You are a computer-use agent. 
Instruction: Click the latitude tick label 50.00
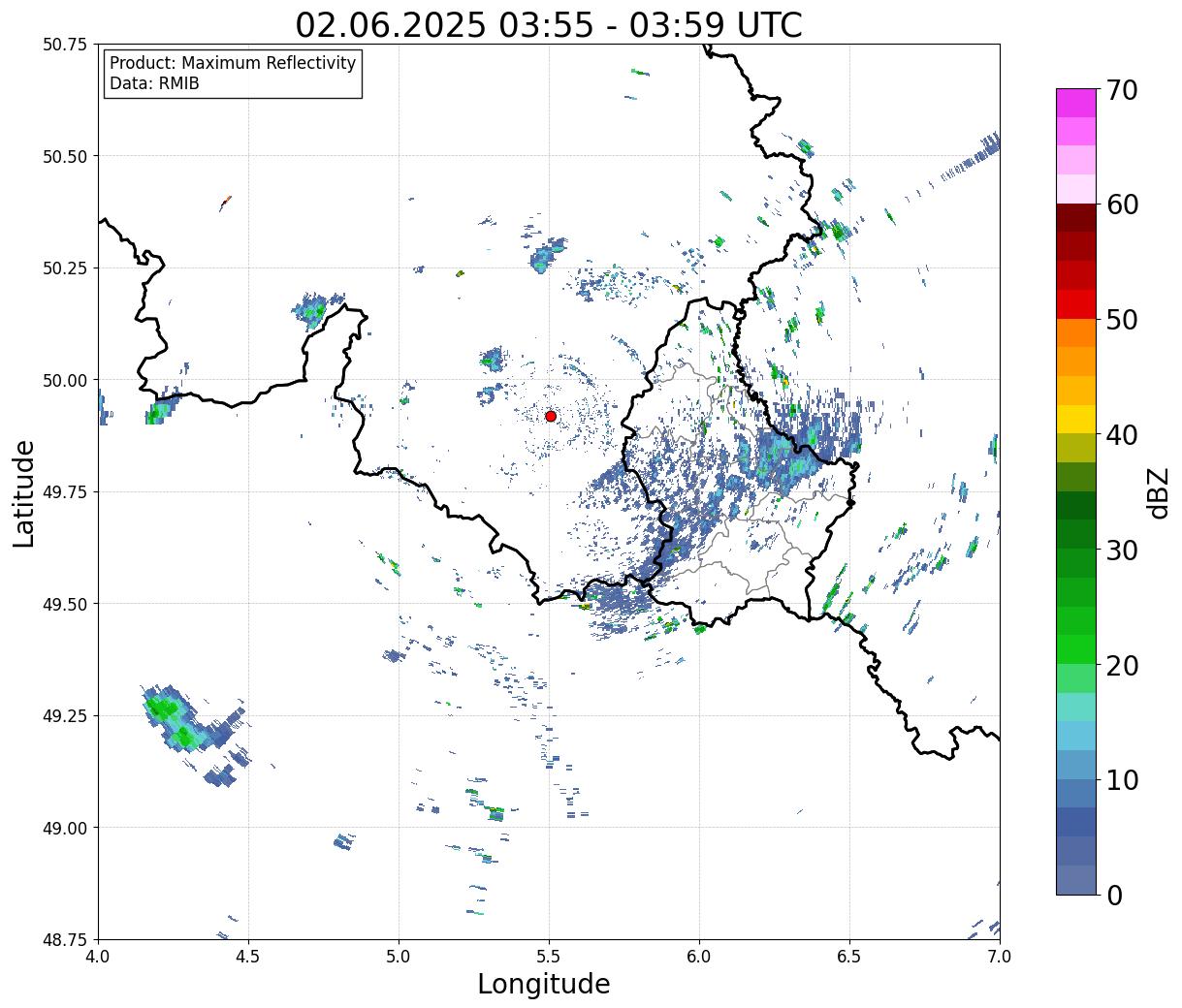64,380
